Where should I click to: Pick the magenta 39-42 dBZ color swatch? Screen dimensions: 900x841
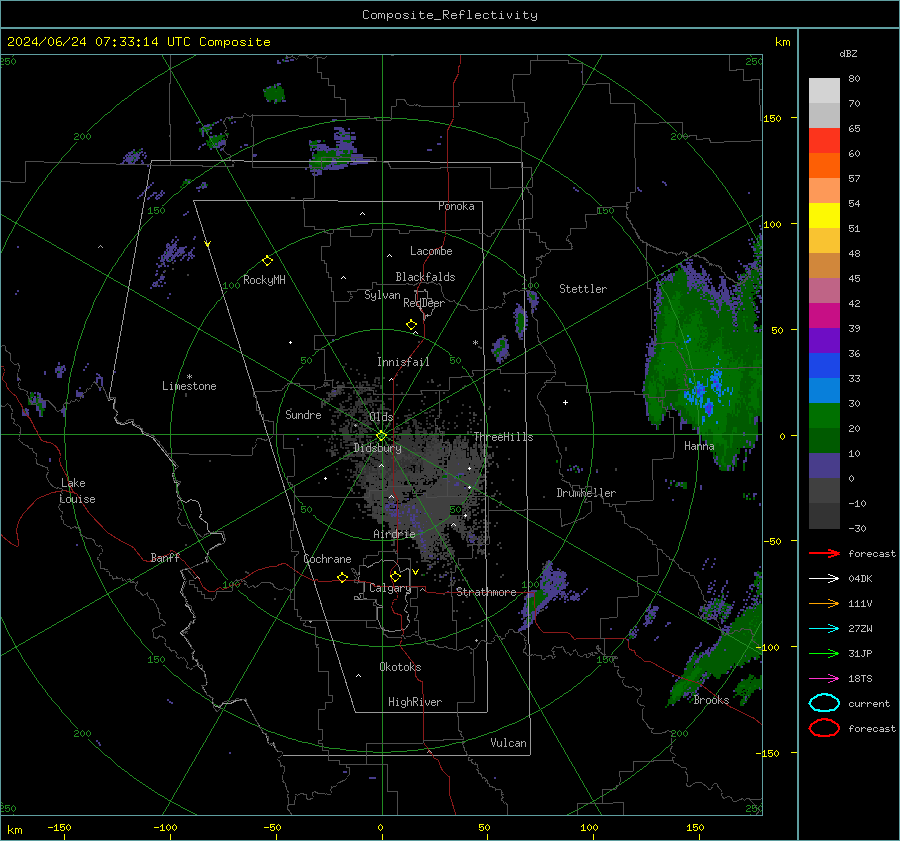[824, 316]
